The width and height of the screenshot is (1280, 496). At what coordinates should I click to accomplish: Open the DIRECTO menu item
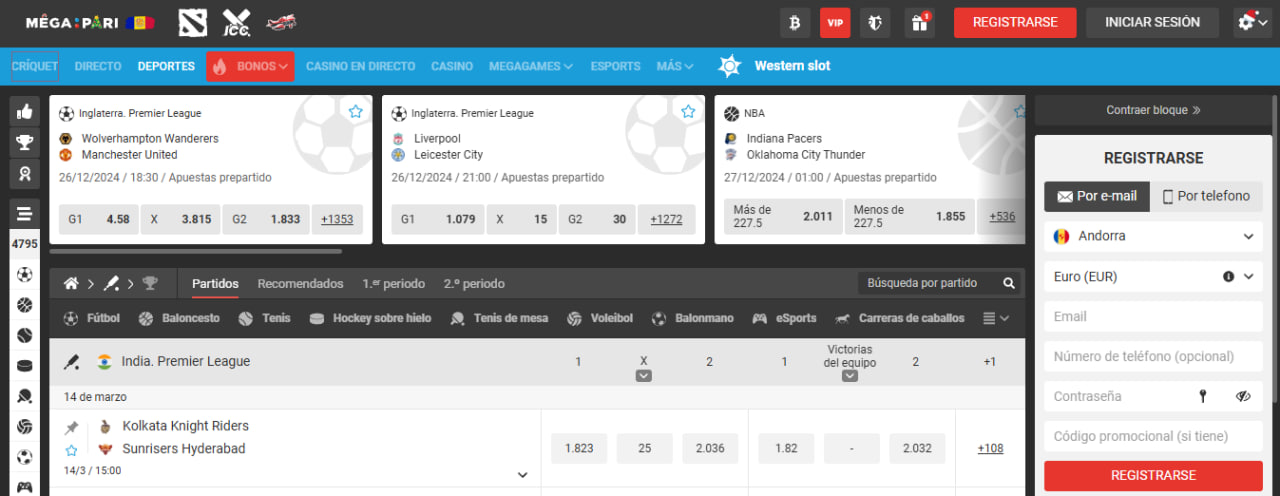point(98,66)
